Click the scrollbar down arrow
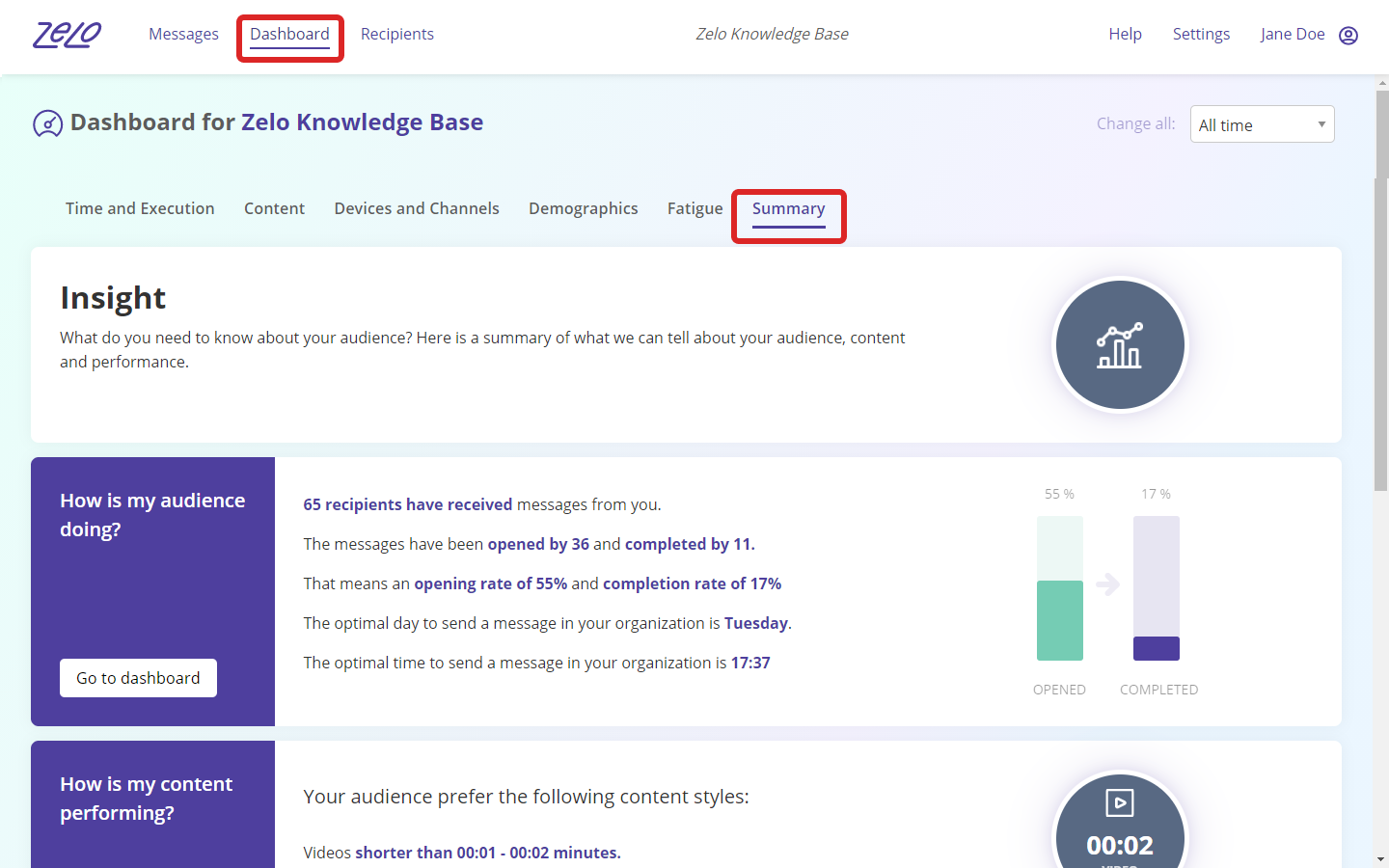1389x868 pixels. (x=1381, y=858)
